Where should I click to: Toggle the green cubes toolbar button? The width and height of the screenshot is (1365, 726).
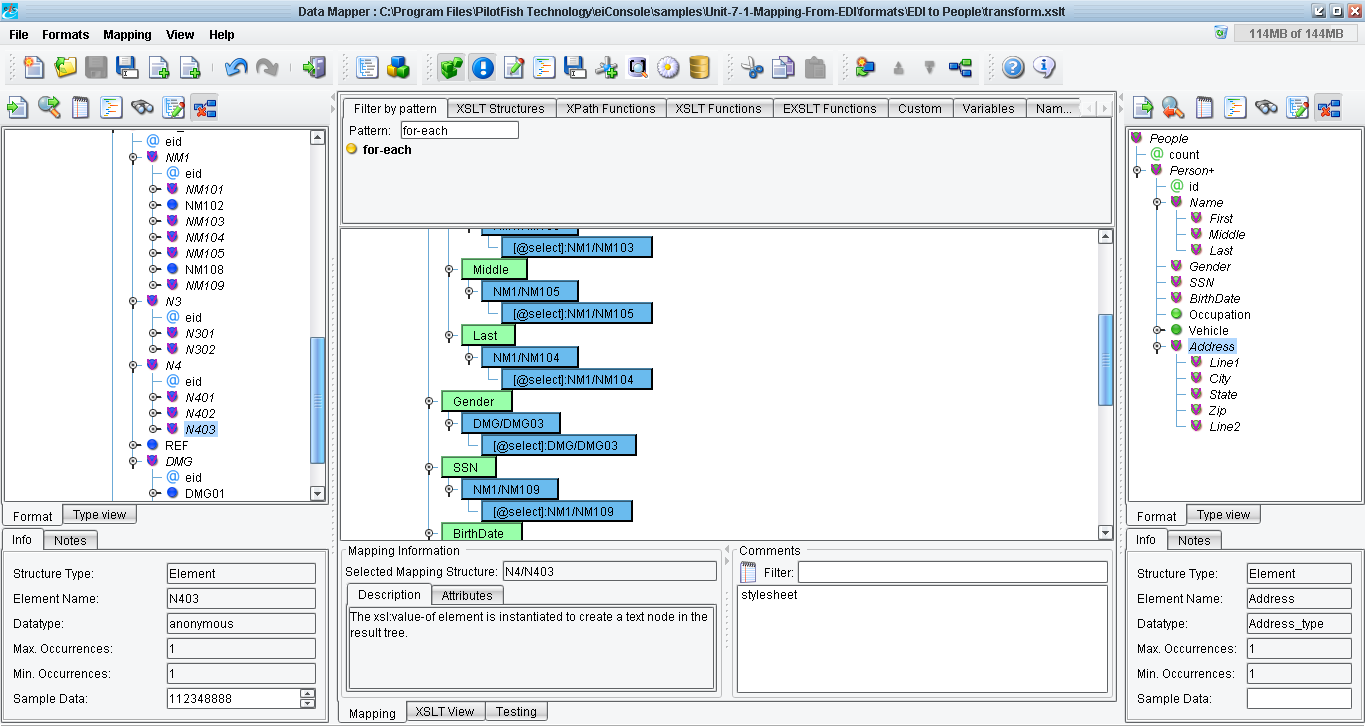click(451, 67)
